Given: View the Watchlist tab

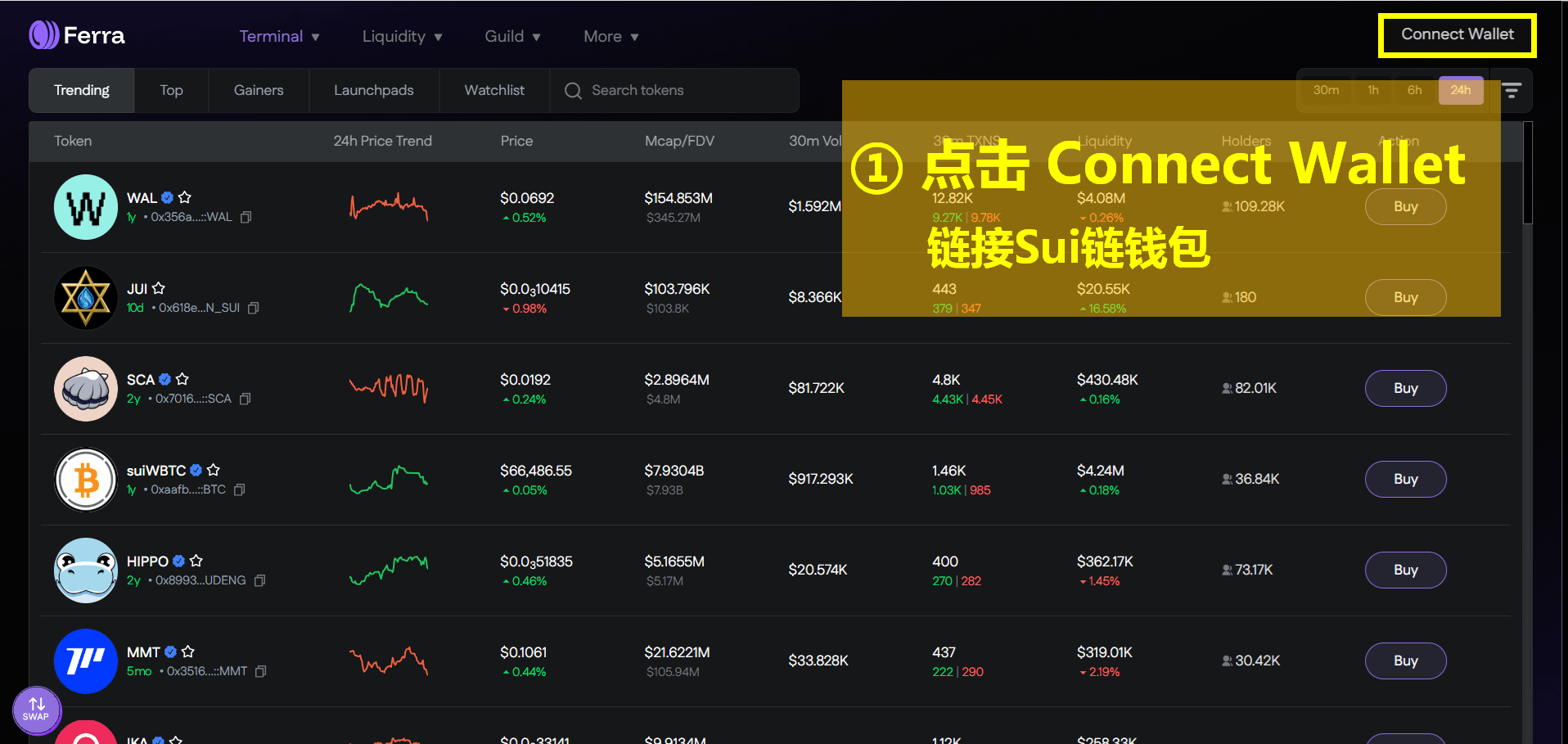Looking at the screenshot, I should tap(494, 90).
